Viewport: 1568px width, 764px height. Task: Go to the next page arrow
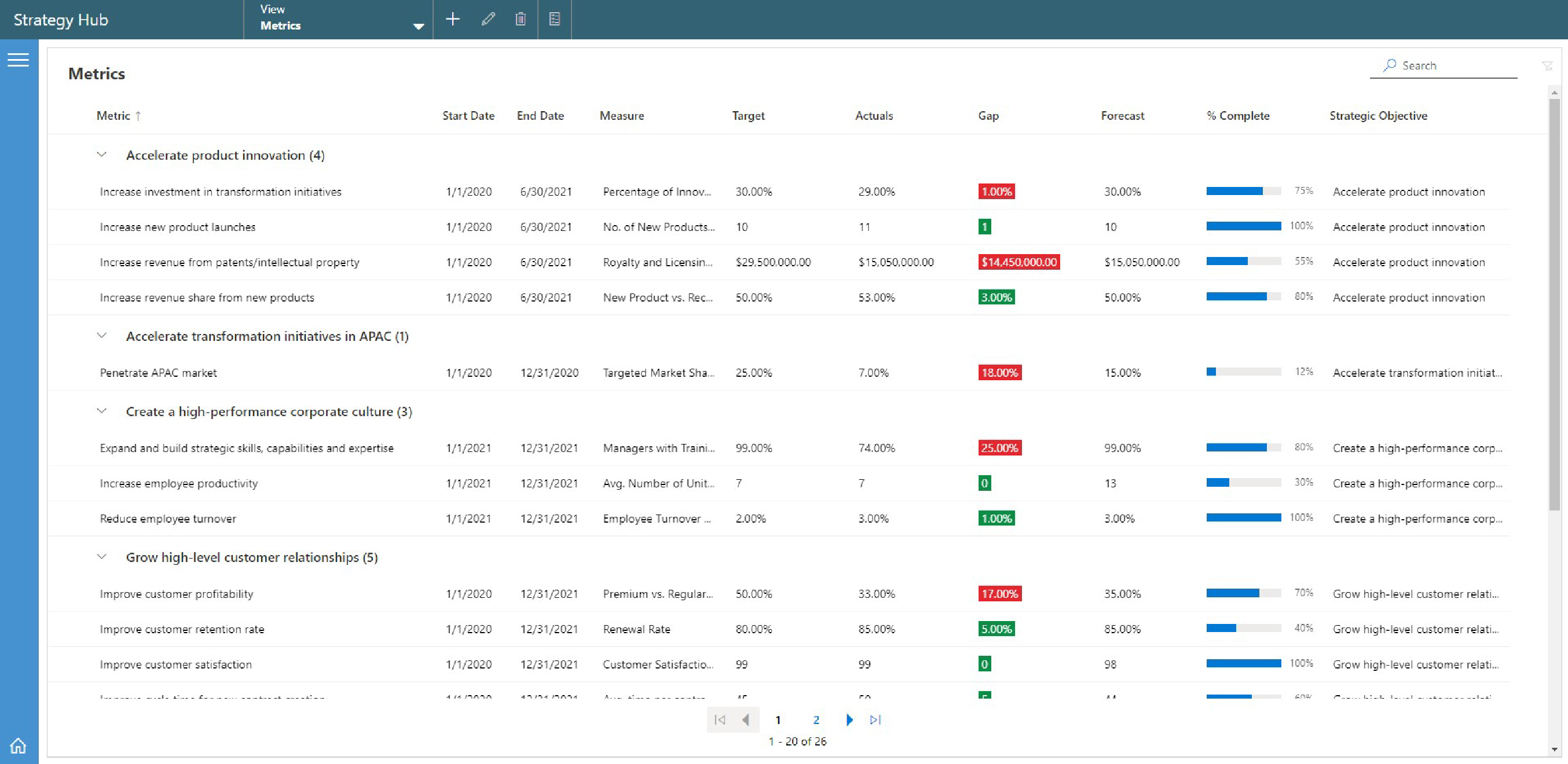tap(849, 720)
